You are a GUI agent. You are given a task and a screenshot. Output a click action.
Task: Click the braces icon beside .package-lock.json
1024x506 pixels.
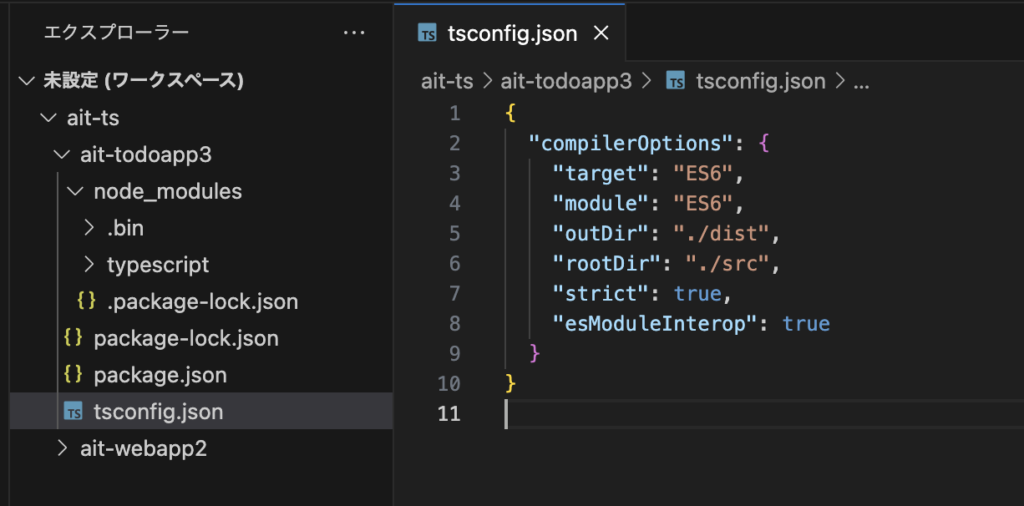click(x=86, y=302)
